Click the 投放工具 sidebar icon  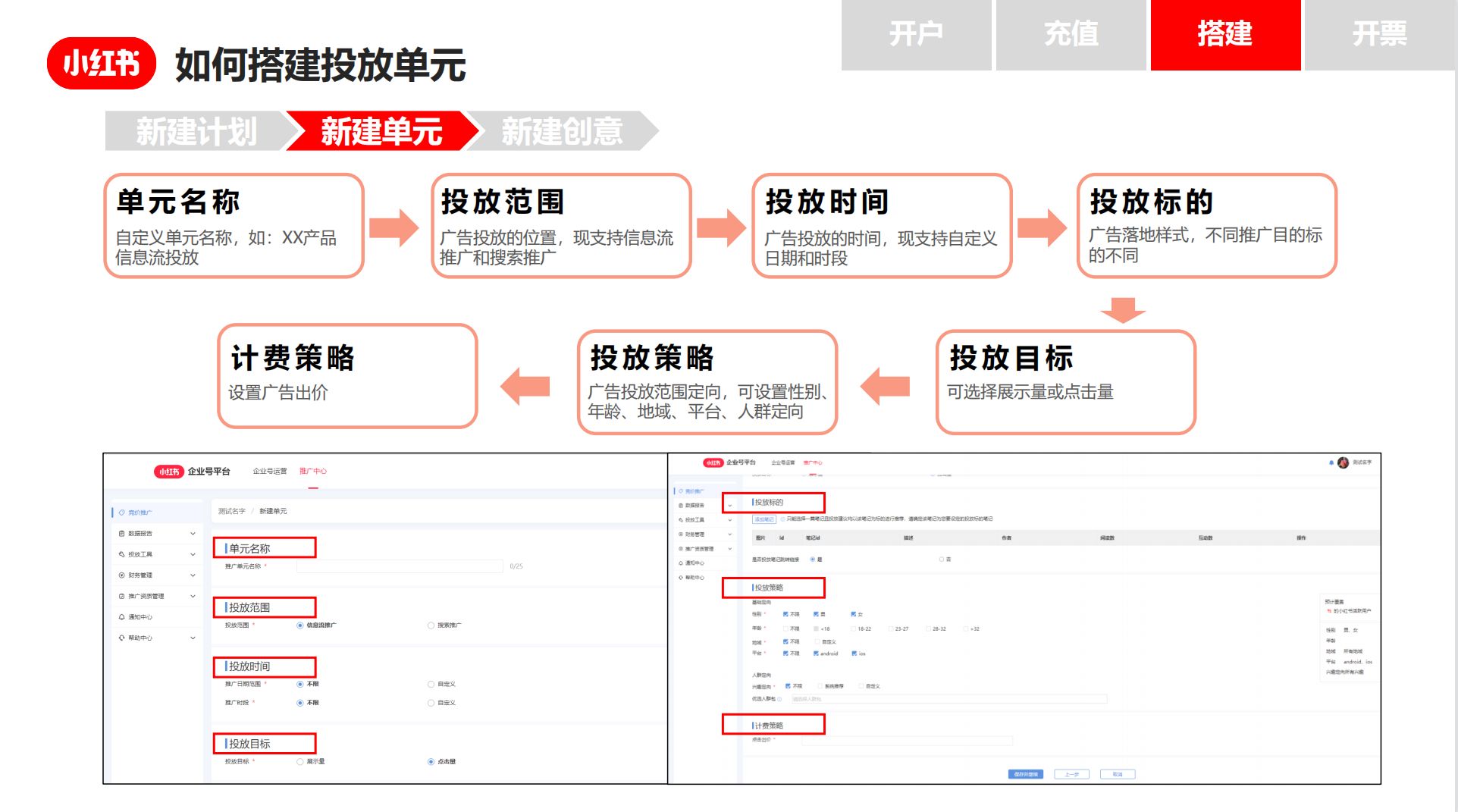tap(123, 554)
